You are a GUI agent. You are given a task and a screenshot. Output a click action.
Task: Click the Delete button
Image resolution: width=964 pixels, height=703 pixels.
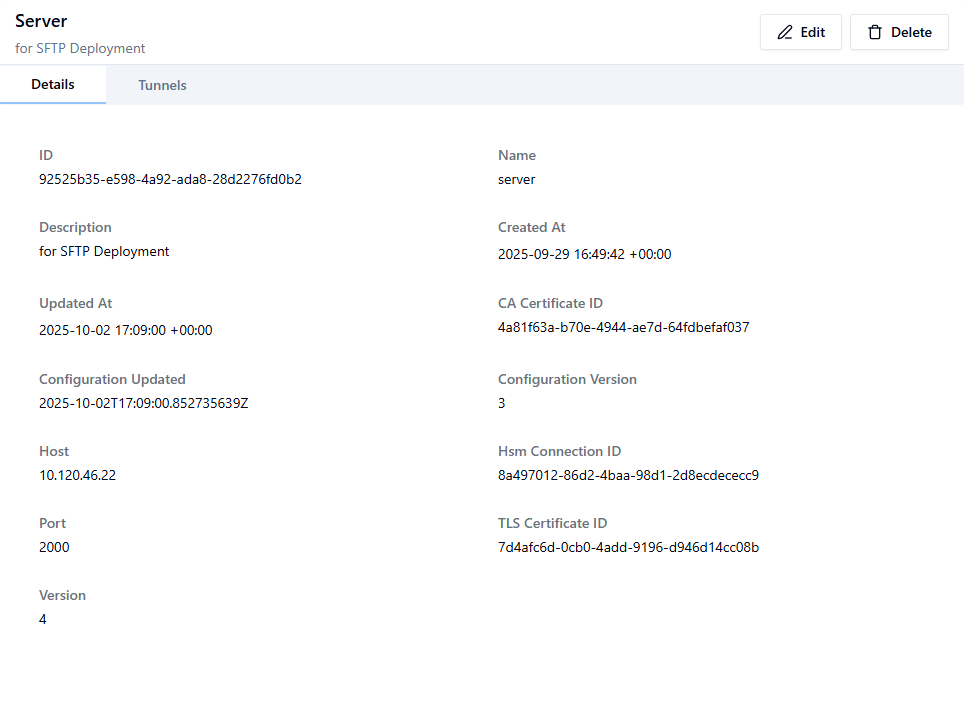tap(899, 31)
